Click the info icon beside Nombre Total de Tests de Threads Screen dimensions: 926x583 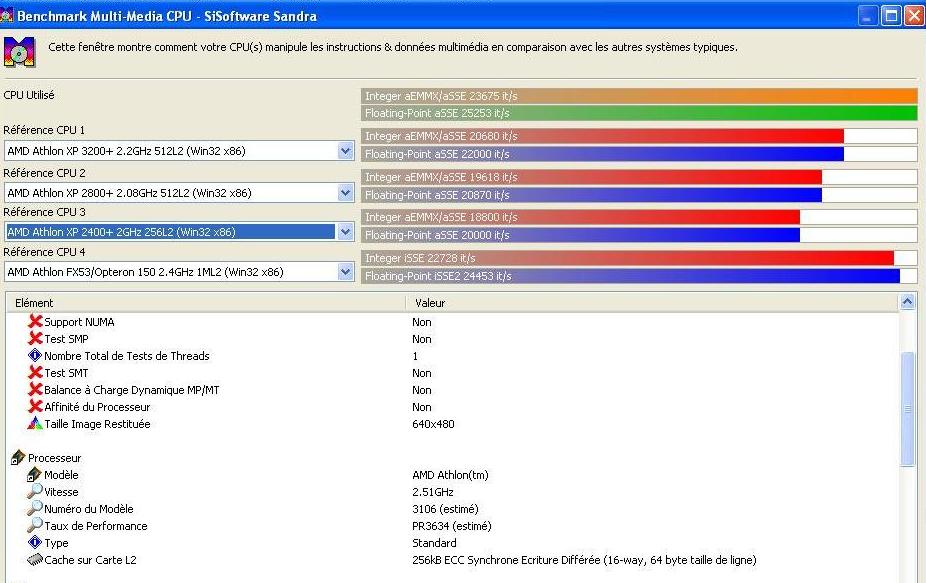(35, 356)
